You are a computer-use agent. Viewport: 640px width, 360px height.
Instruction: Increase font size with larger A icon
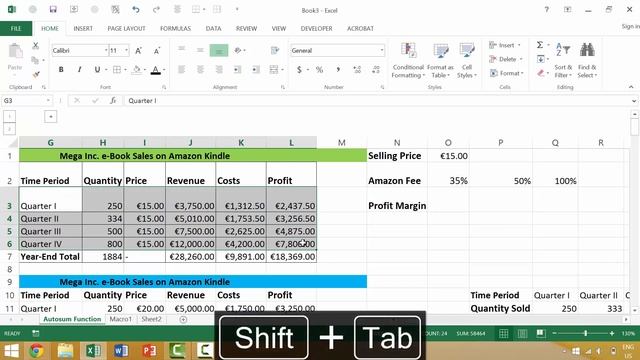[138, 51]
